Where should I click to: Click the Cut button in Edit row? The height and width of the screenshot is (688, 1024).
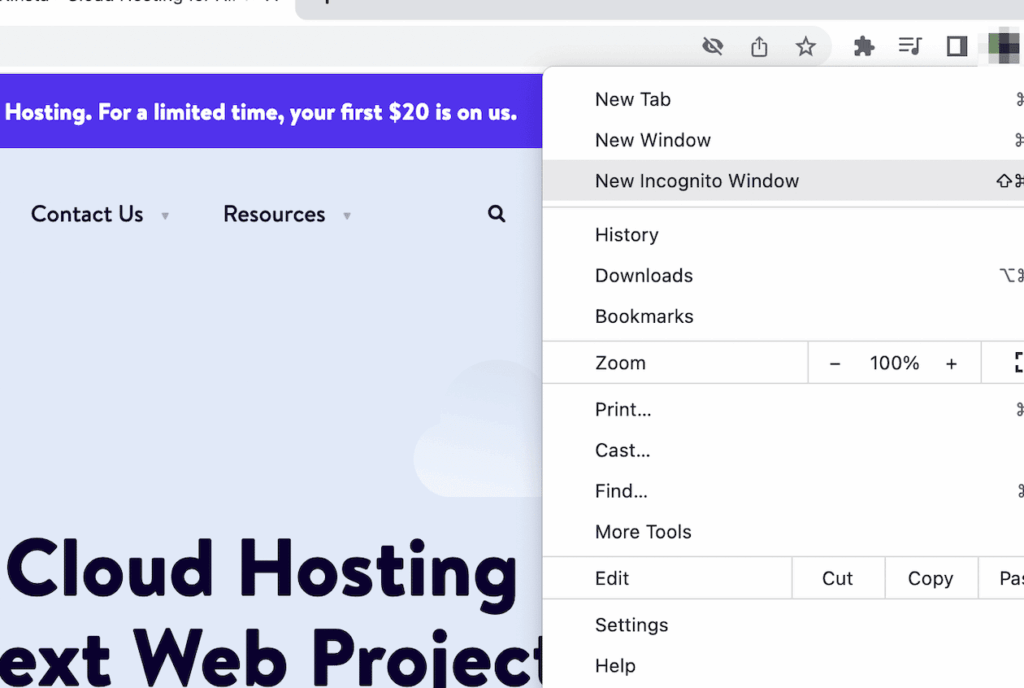tap(837, 578)
